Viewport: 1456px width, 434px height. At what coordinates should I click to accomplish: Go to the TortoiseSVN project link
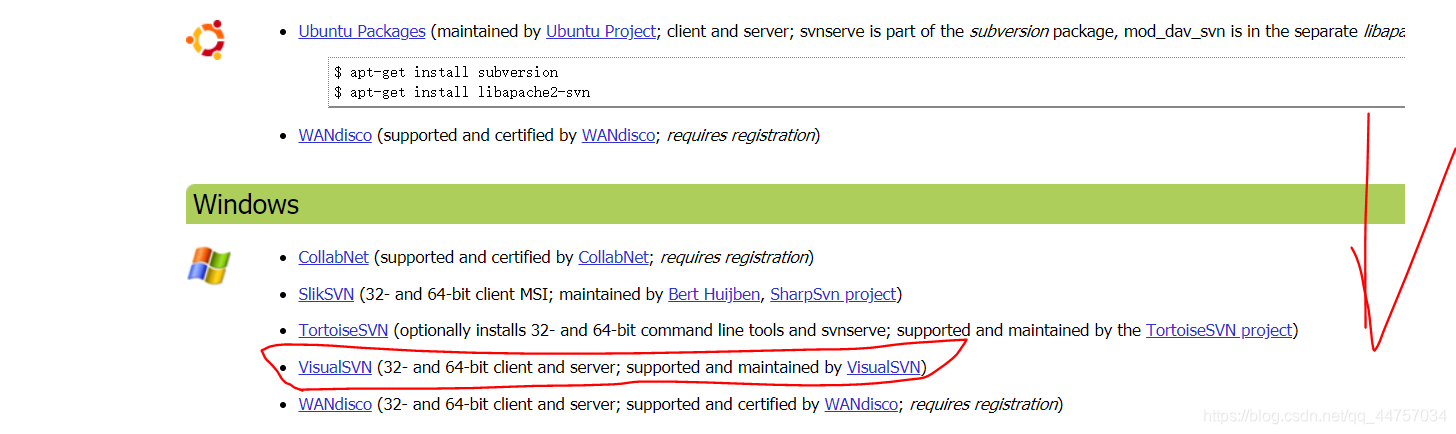pyautogui.click(x=1219, y=330)
